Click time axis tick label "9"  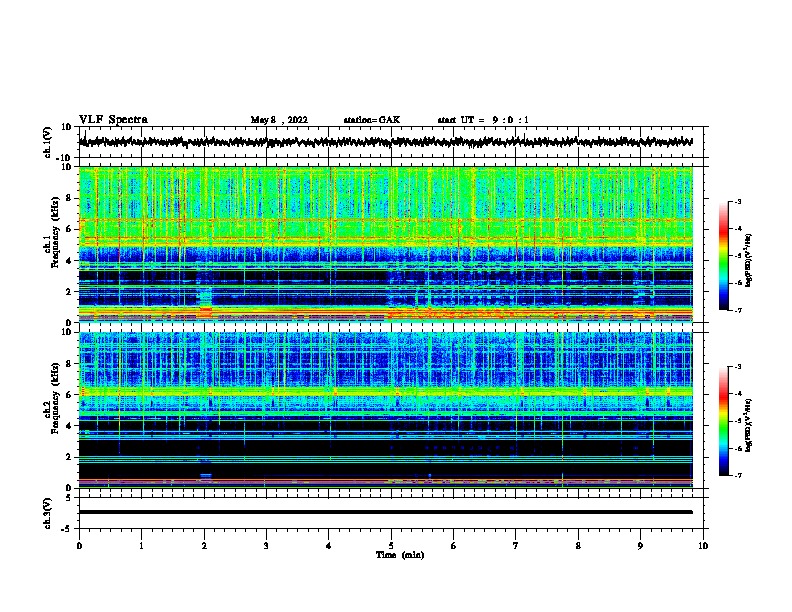[x=640, y=546]
